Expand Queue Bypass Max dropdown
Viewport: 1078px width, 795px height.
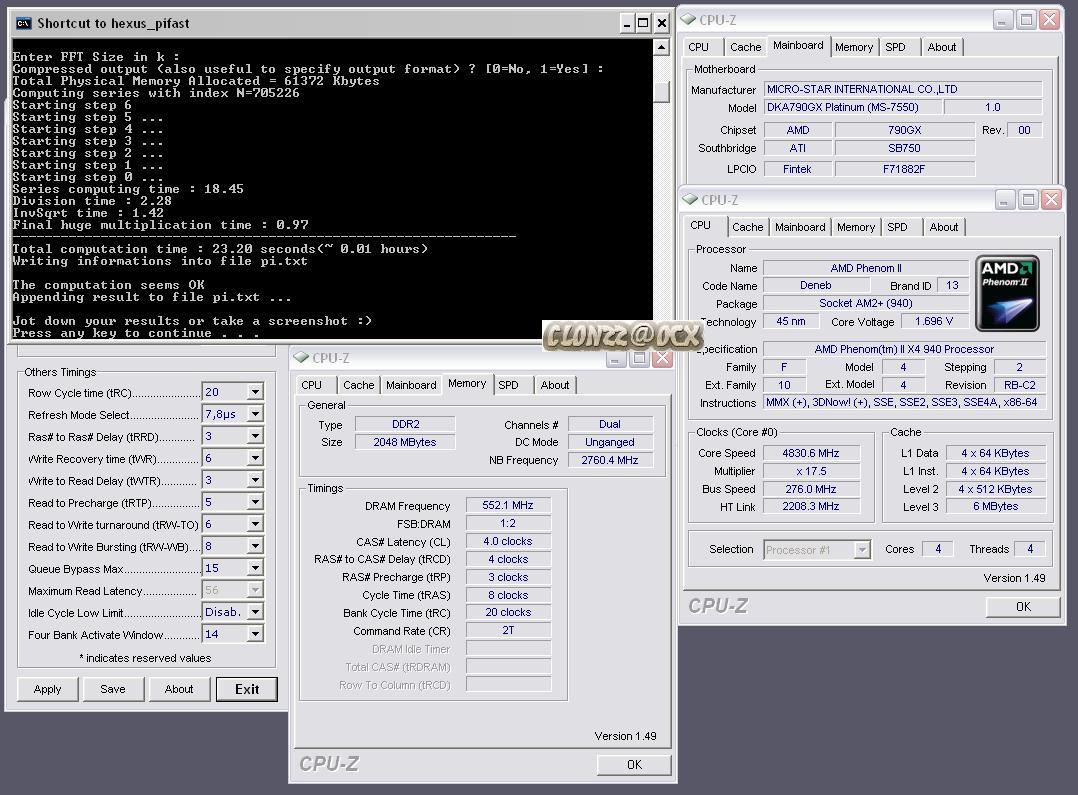255,568
